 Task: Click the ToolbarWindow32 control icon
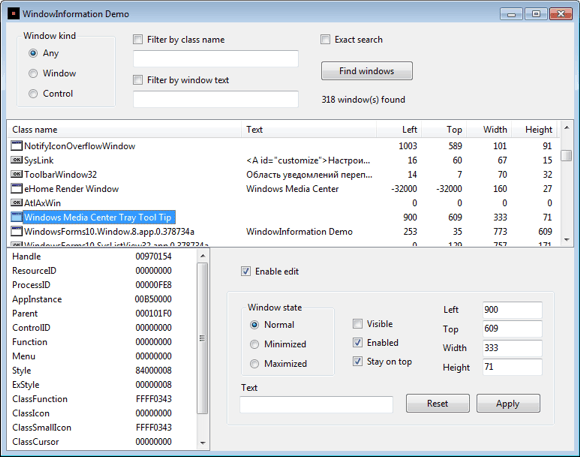[17, 174]
